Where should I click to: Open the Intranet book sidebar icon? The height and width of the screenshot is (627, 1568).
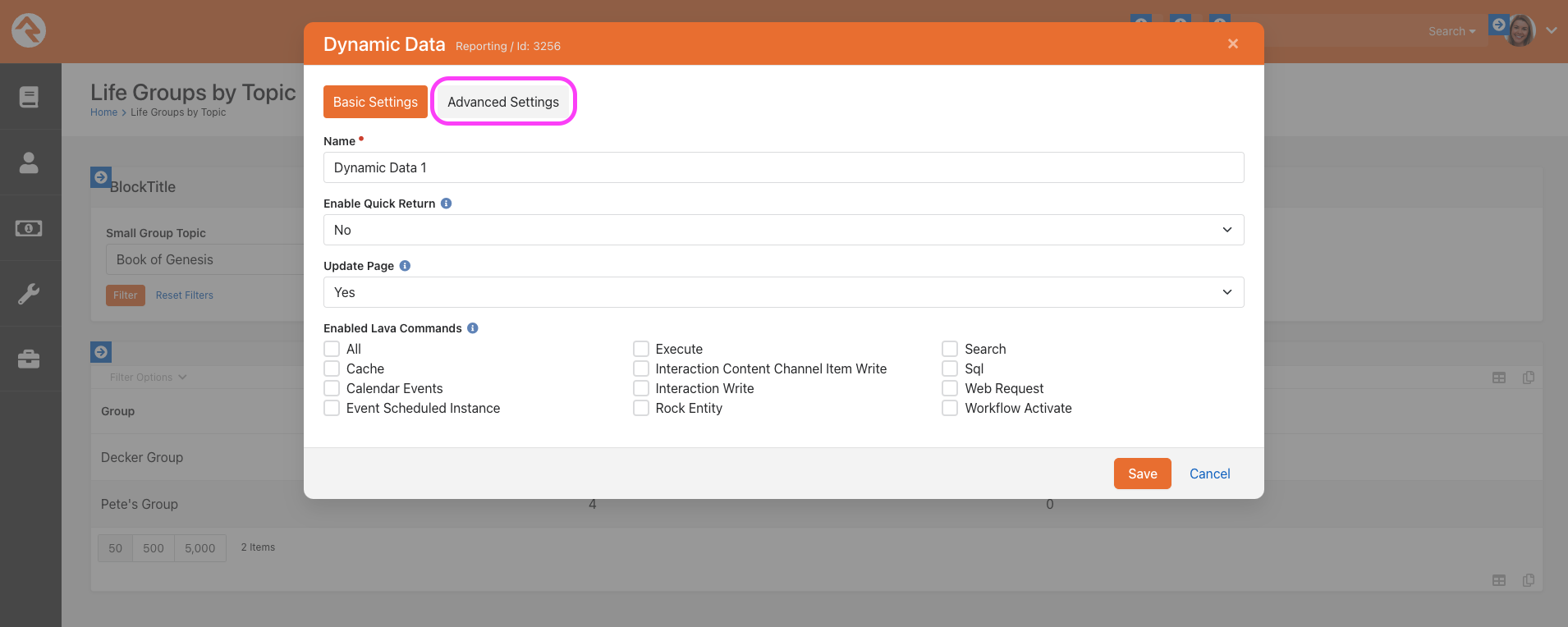click(x=29, y=97)
